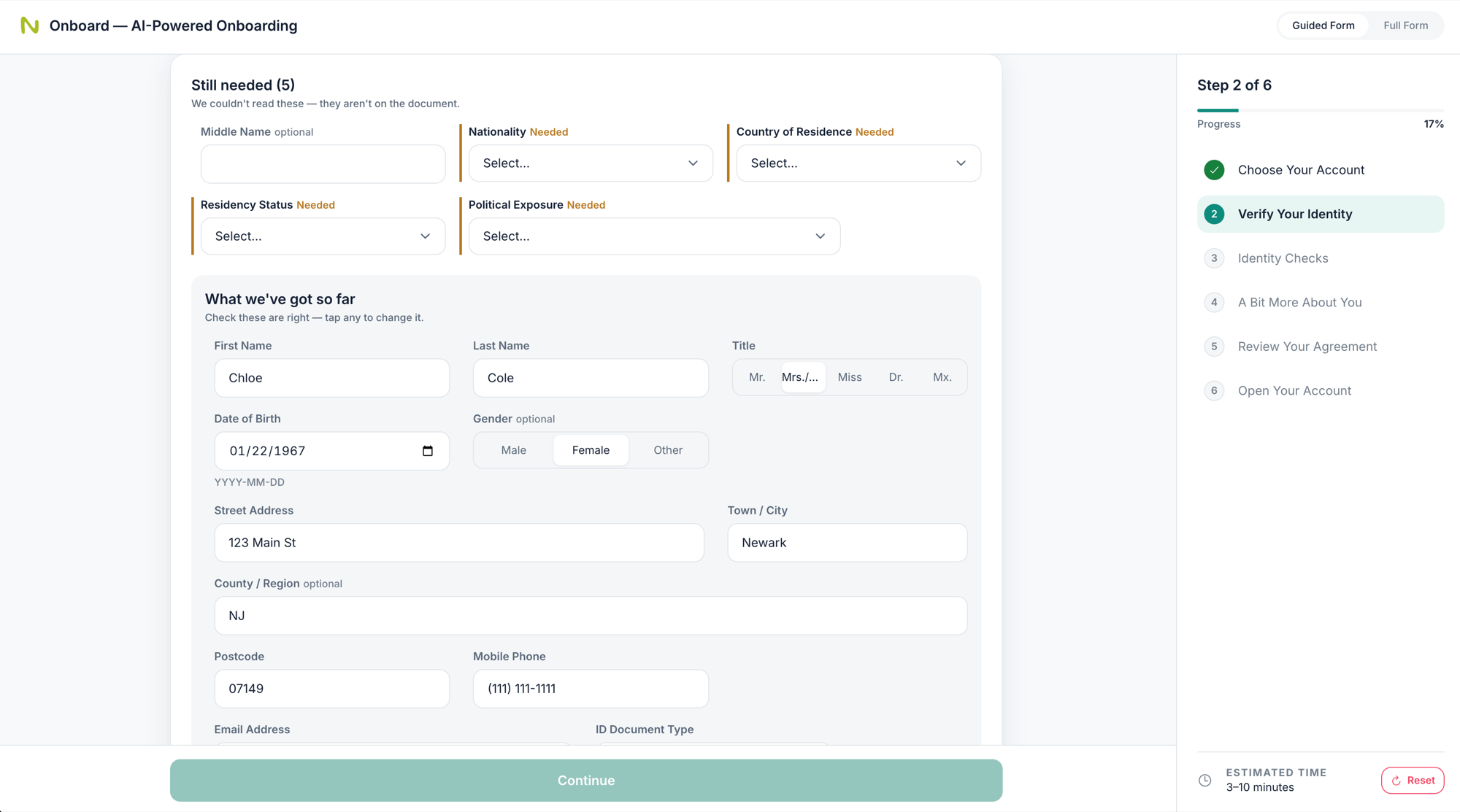
Task: Click the Middle Name input field
Action: click(x=323, y=163)
